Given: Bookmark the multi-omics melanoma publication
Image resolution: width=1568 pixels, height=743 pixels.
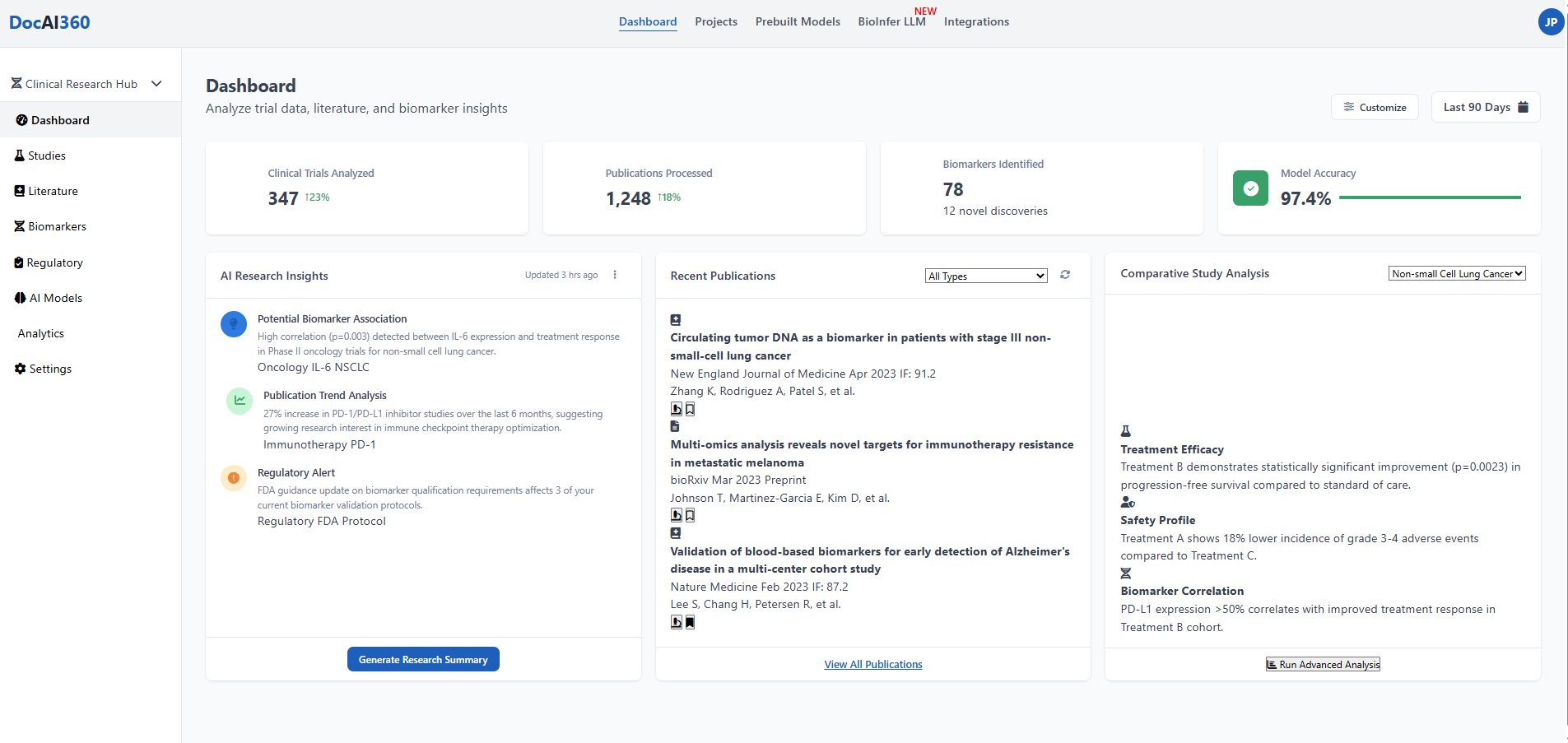Looking at the screenshot, I should [690, 515].
